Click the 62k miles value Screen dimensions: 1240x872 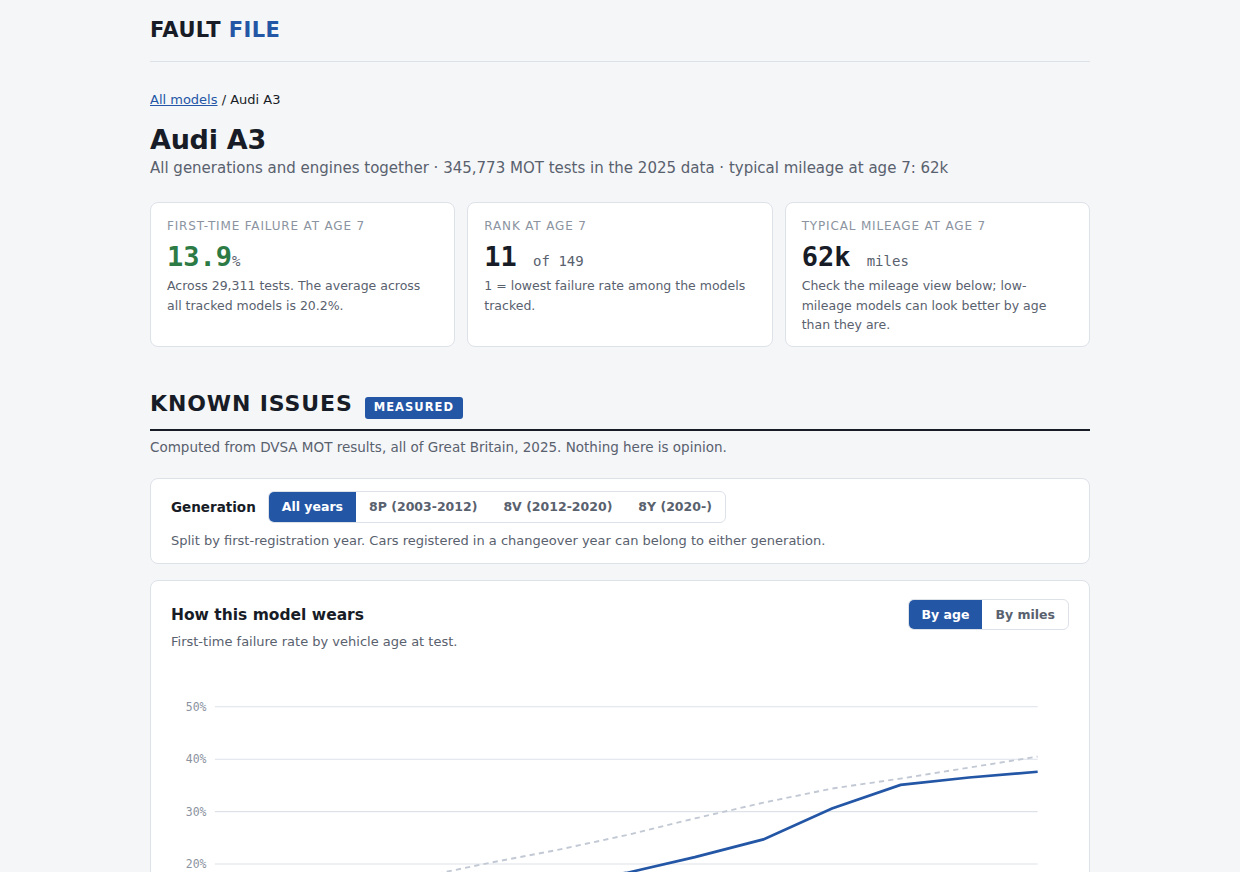855,258
